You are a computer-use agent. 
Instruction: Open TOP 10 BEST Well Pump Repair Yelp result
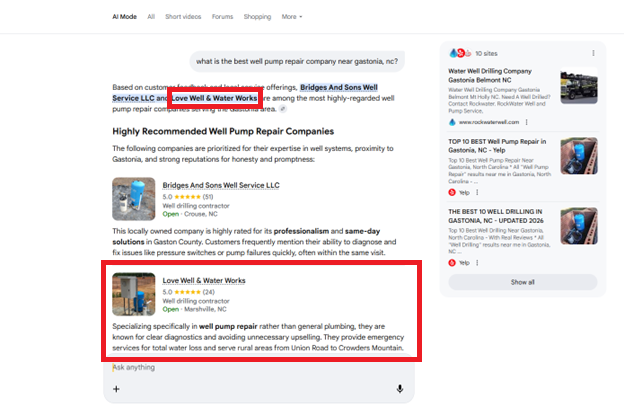pyautogui.click(x=497, y=146)
